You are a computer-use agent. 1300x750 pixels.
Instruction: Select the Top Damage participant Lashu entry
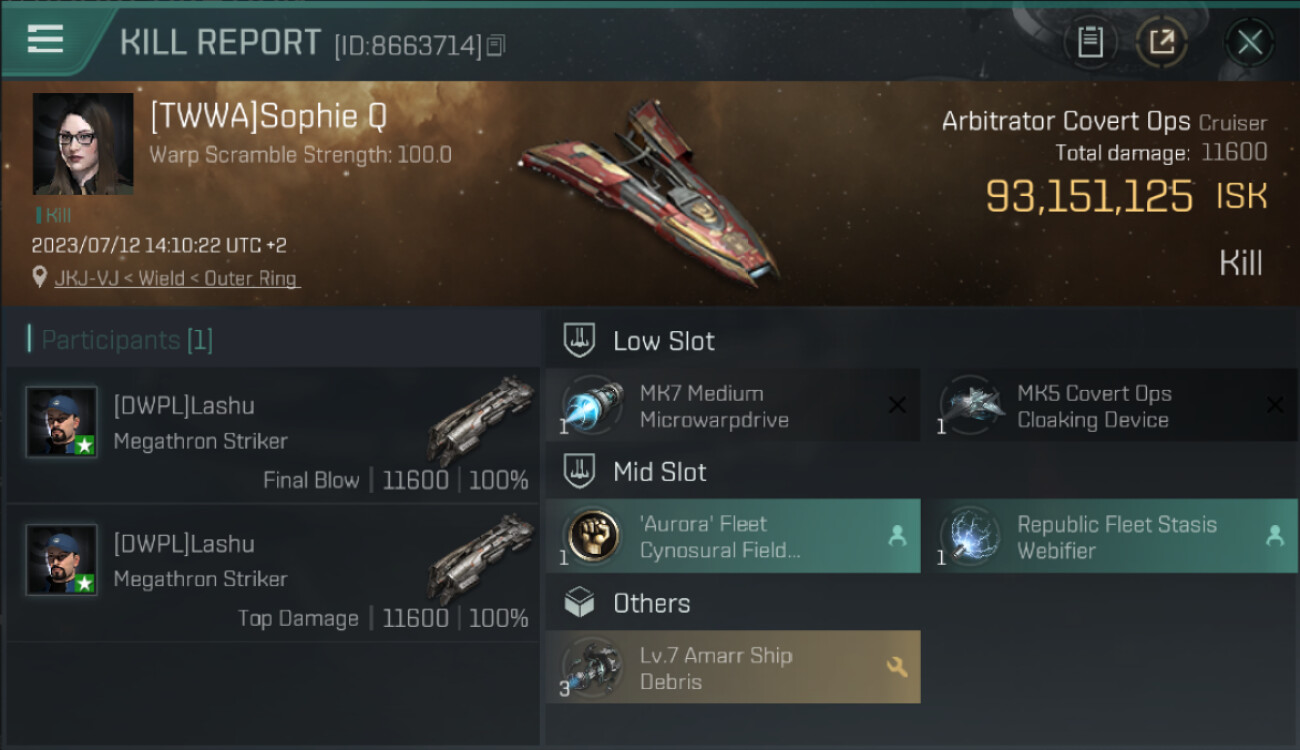pyautogui.click(x=273, y=573)
